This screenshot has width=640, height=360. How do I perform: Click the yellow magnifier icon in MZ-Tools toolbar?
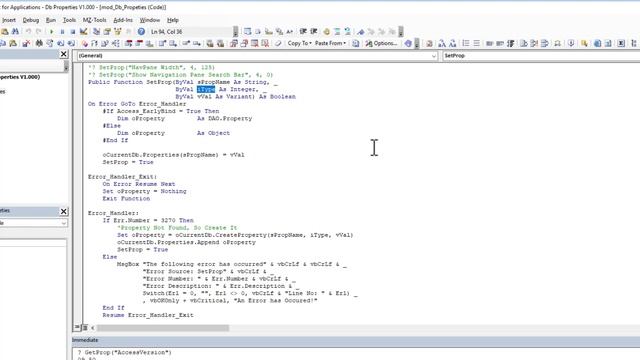[x=584, y=43]
